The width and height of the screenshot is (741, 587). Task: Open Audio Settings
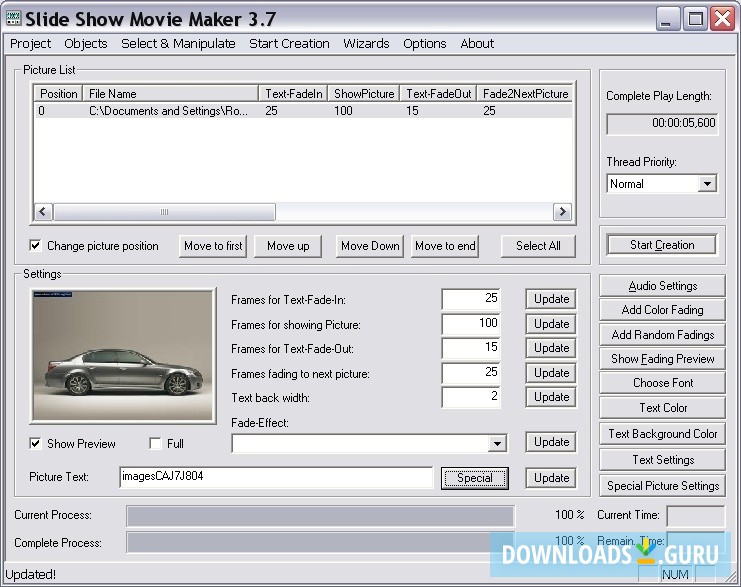coord(663,286)
